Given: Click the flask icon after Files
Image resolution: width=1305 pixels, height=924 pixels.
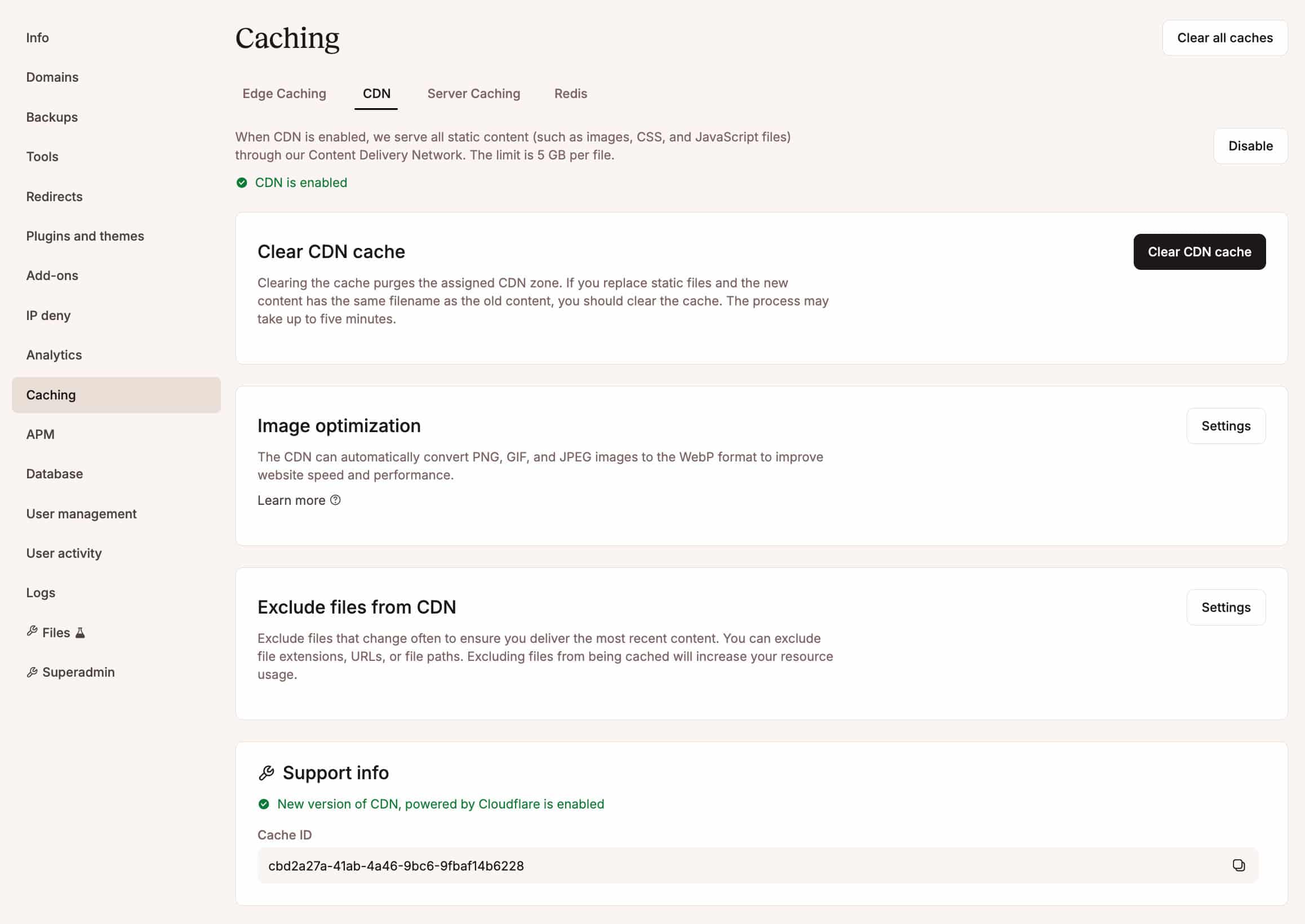Looking at the screenshot, I should coord(80,632).
